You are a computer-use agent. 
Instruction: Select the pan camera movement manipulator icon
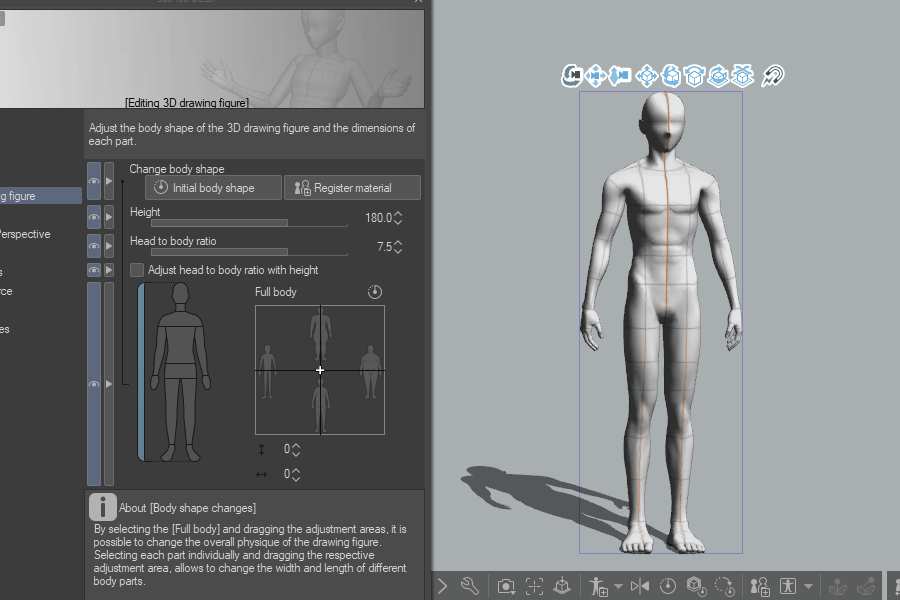[x=596, y=76]
